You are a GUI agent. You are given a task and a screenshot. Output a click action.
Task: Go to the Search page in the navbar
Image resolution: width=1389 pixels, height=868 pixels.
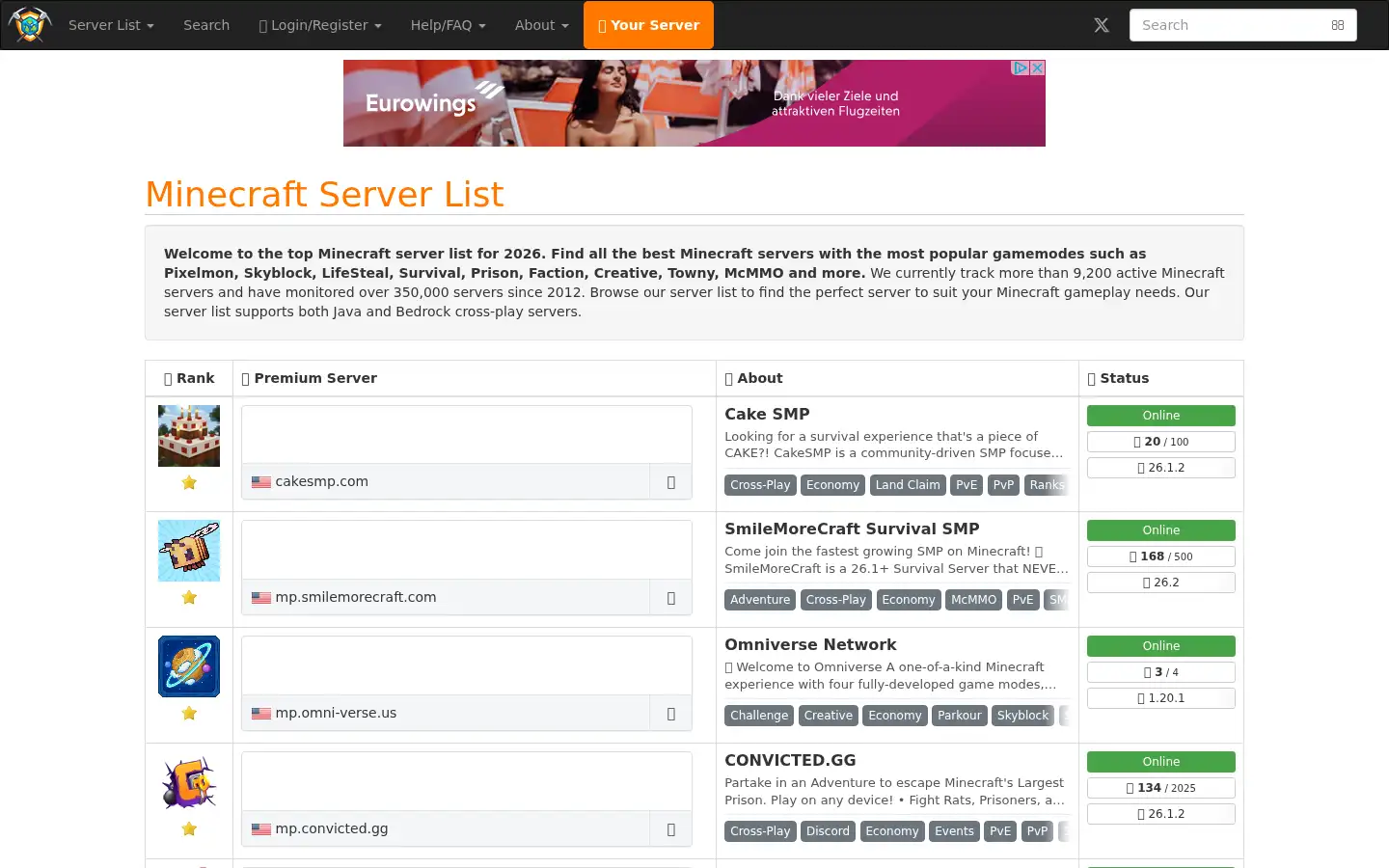206,25
